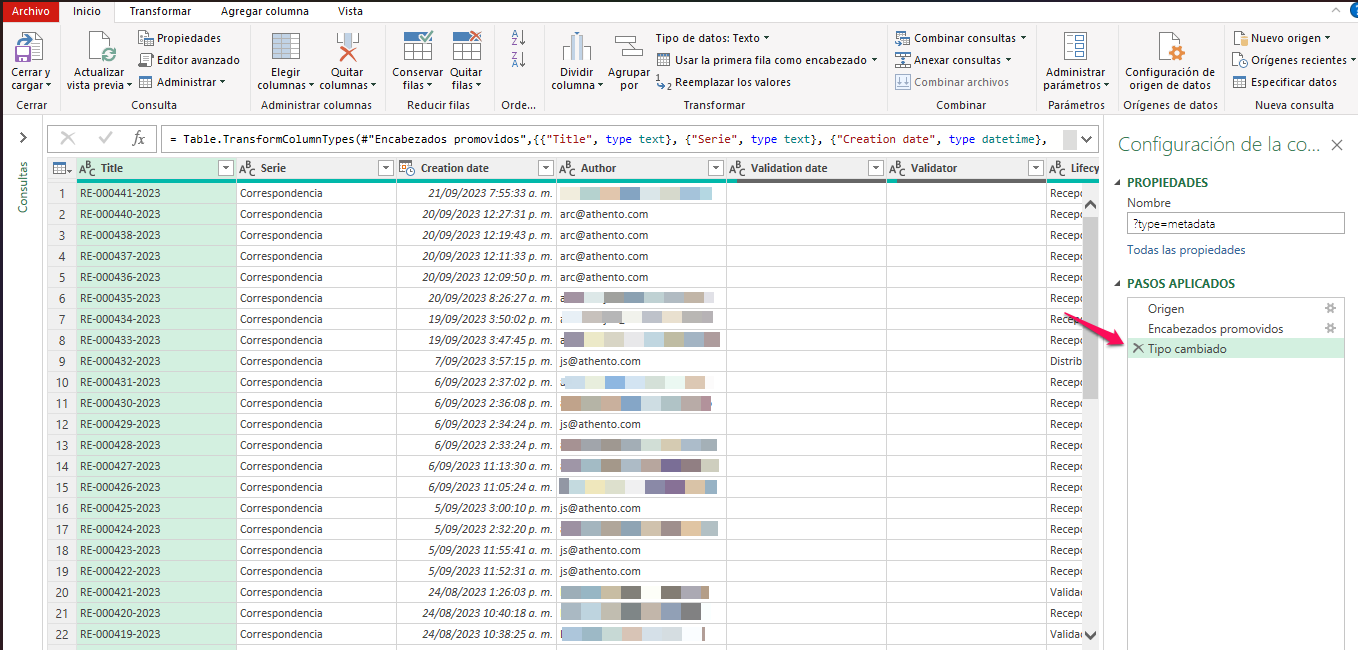Open the Agregar columna tab
Screen dimensions: 1358x650
tap(265, 11)
